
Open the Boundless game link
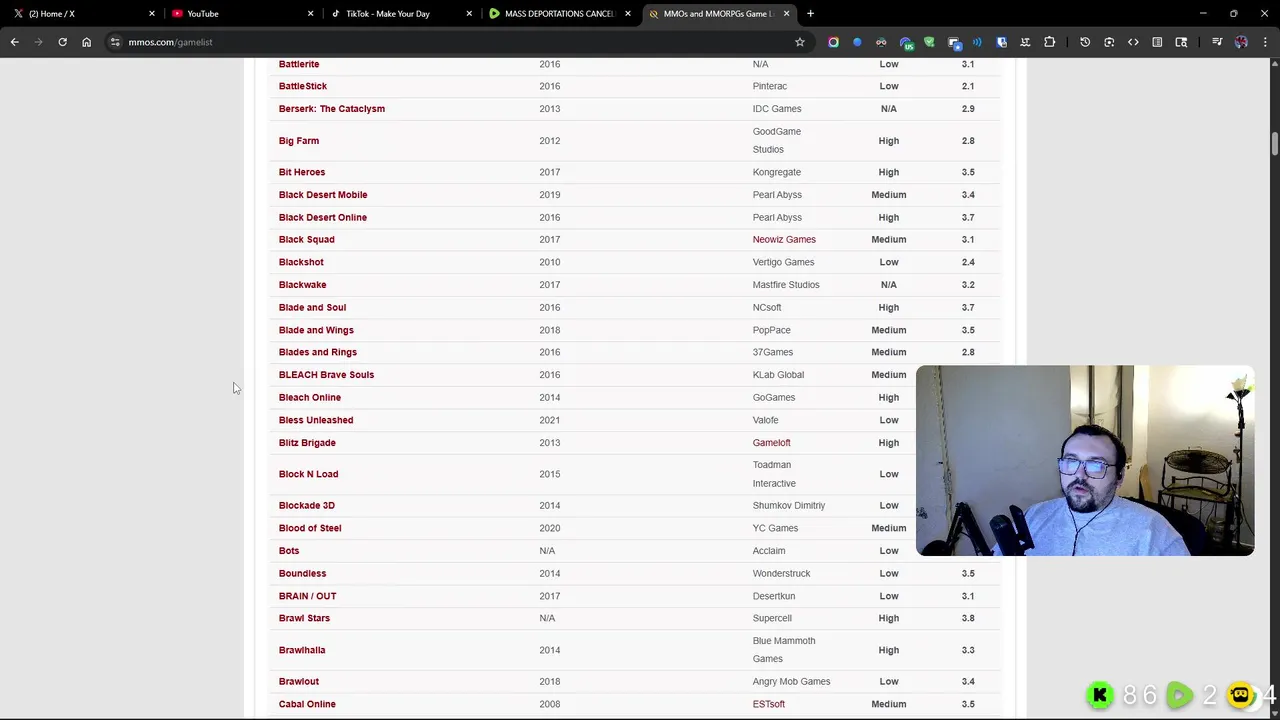pyautogui.click(x=302, y=573)
